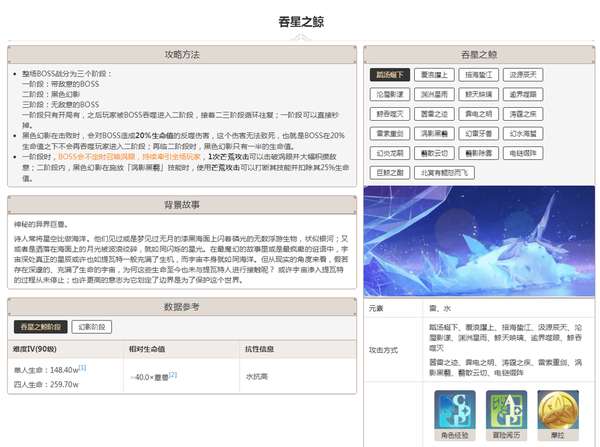Click the 元素 row label

(376, 308)
